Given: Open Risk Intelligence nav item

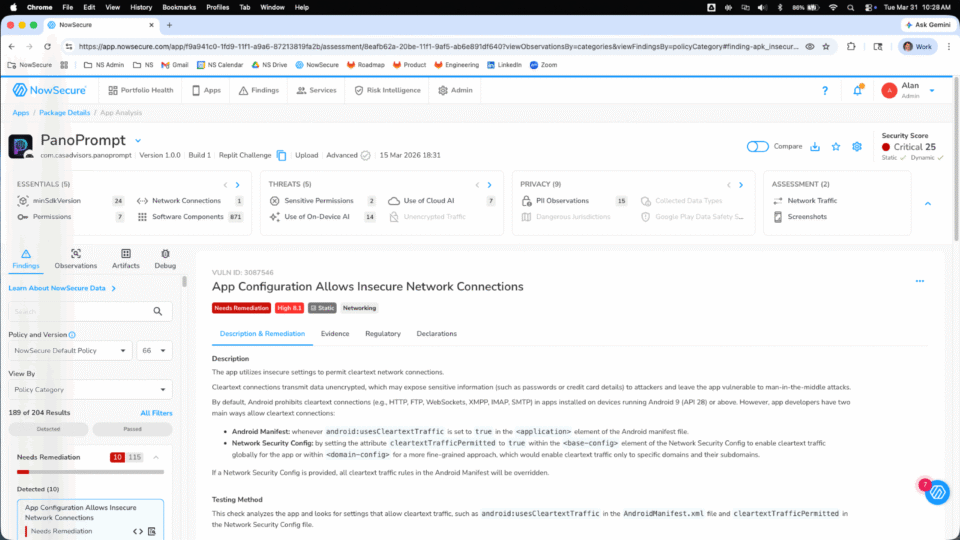Looking at the screenshot, I should [x=388, y=90].
